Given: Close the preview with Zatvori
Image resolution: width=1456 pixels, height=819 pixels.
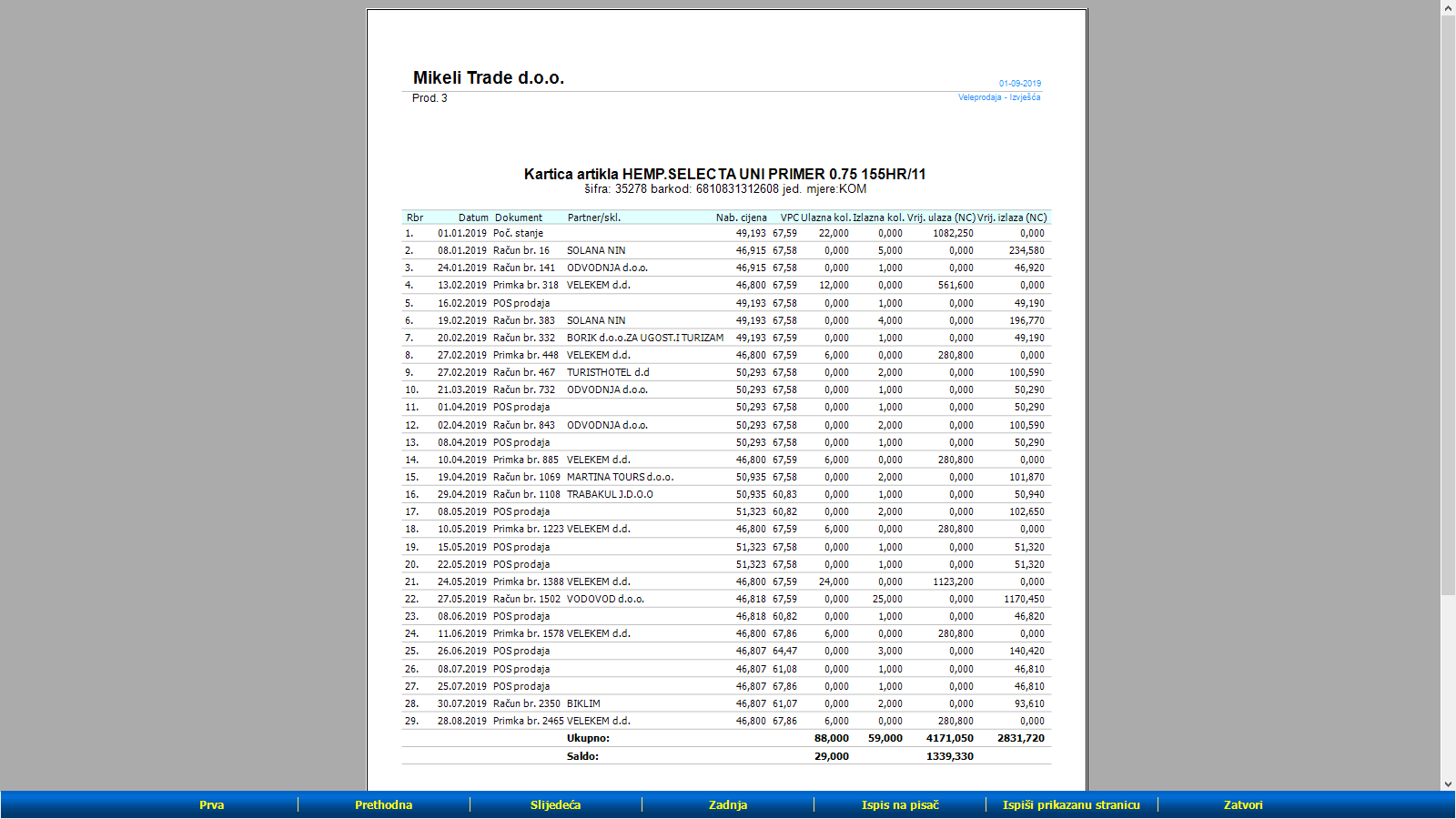Looking at the screenshot, I should click(x=1242, y=804).
